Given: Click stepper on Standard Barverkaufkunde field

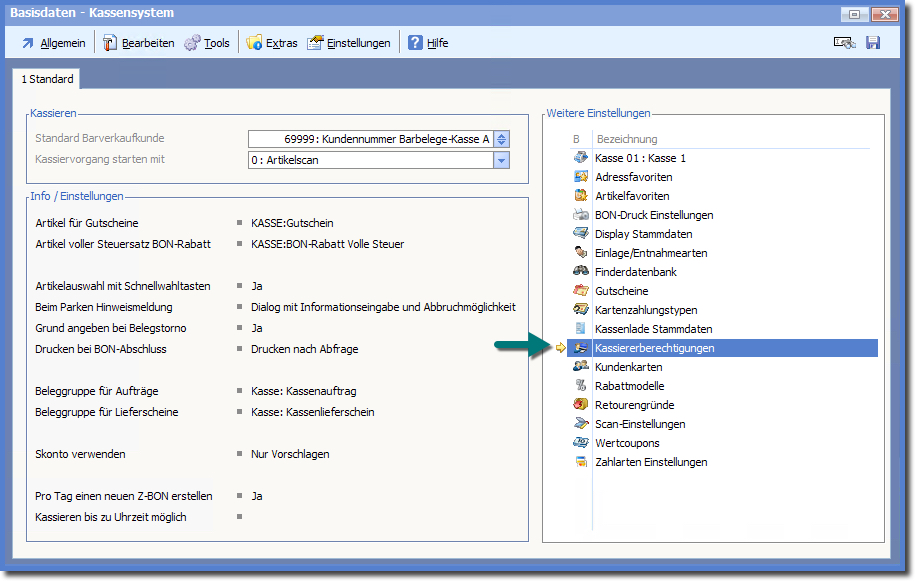Looking at the screenshot, I should tap(502, 139).
